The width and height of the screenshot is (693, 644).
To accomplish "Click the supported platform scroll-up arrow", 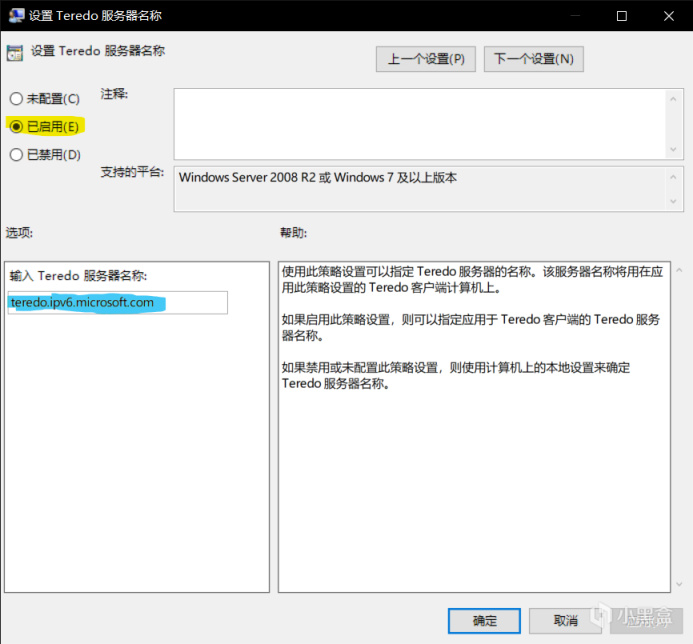I will click(673, 177).
